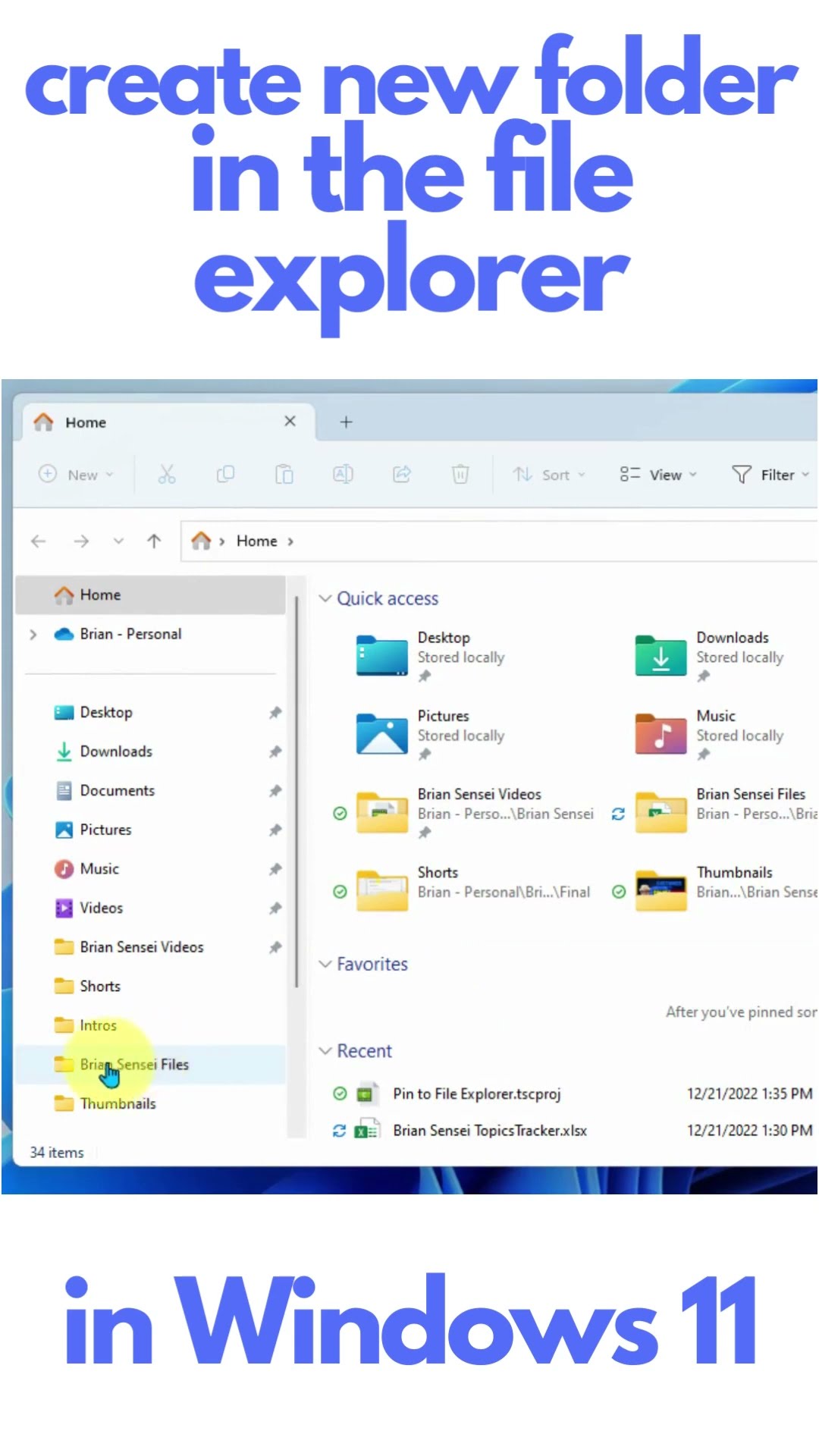Select Pin to File Explorer.tscproj file

[x=476, y=1094]
